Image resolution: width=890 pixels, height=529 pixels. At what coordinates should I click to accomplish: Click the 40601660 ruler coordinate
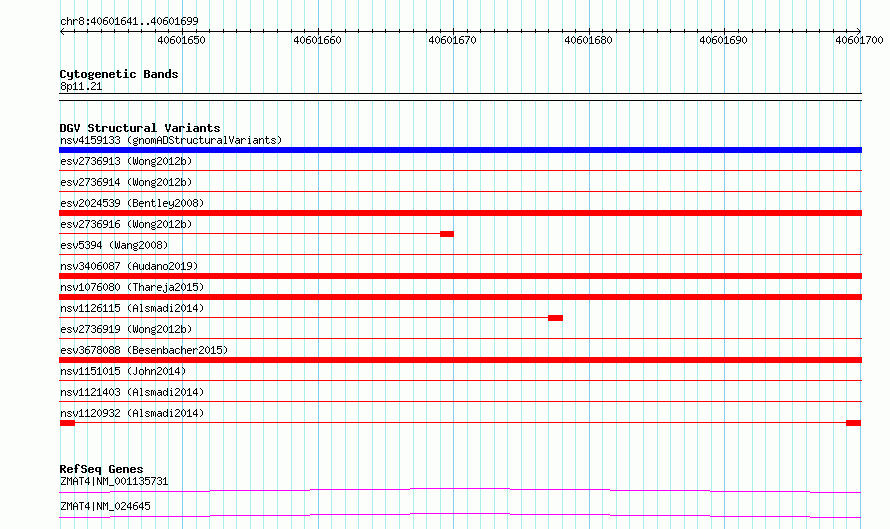tap(317, 40)
